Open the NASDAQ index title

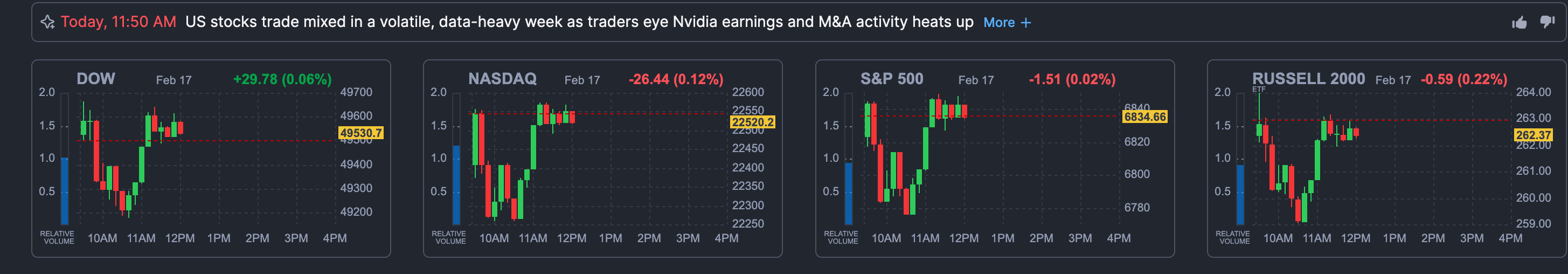(502, 79)
